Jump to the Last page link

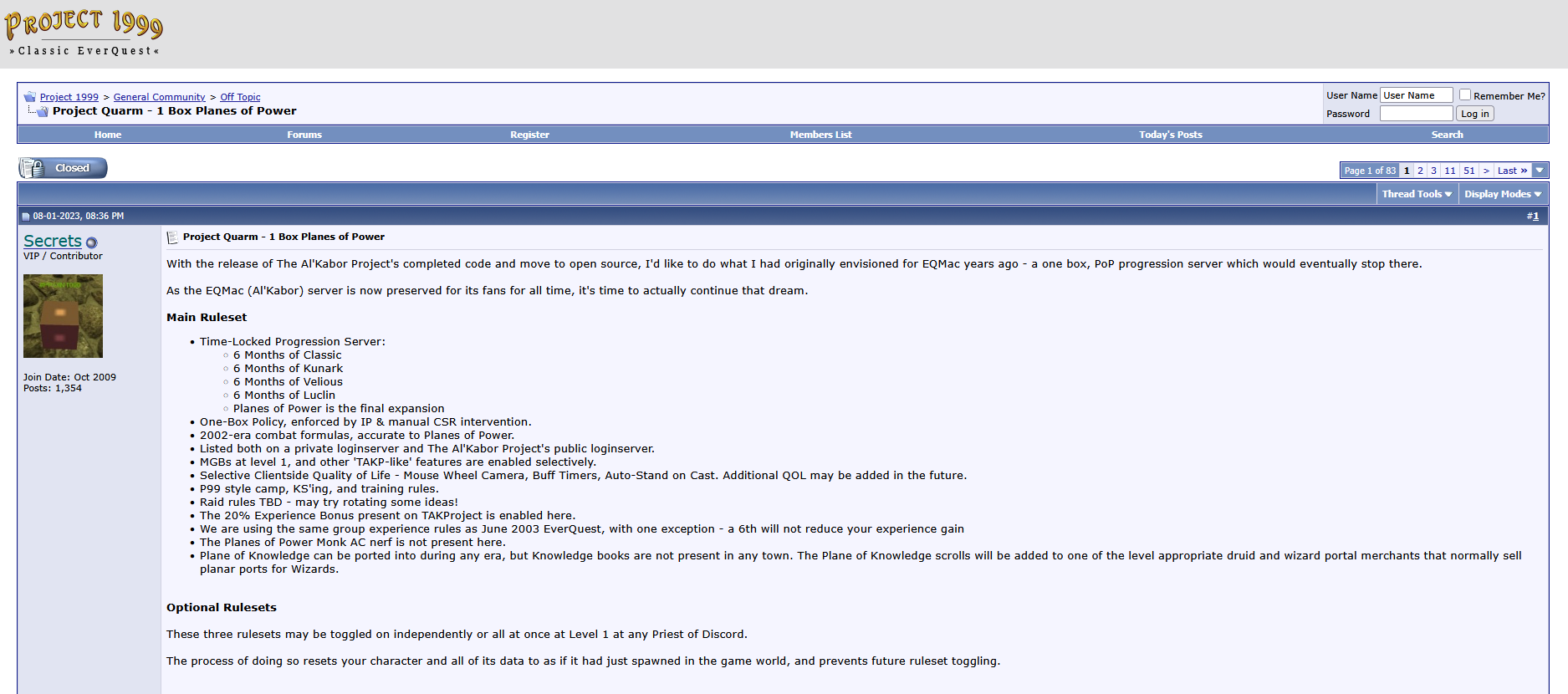pos(1513,171)
